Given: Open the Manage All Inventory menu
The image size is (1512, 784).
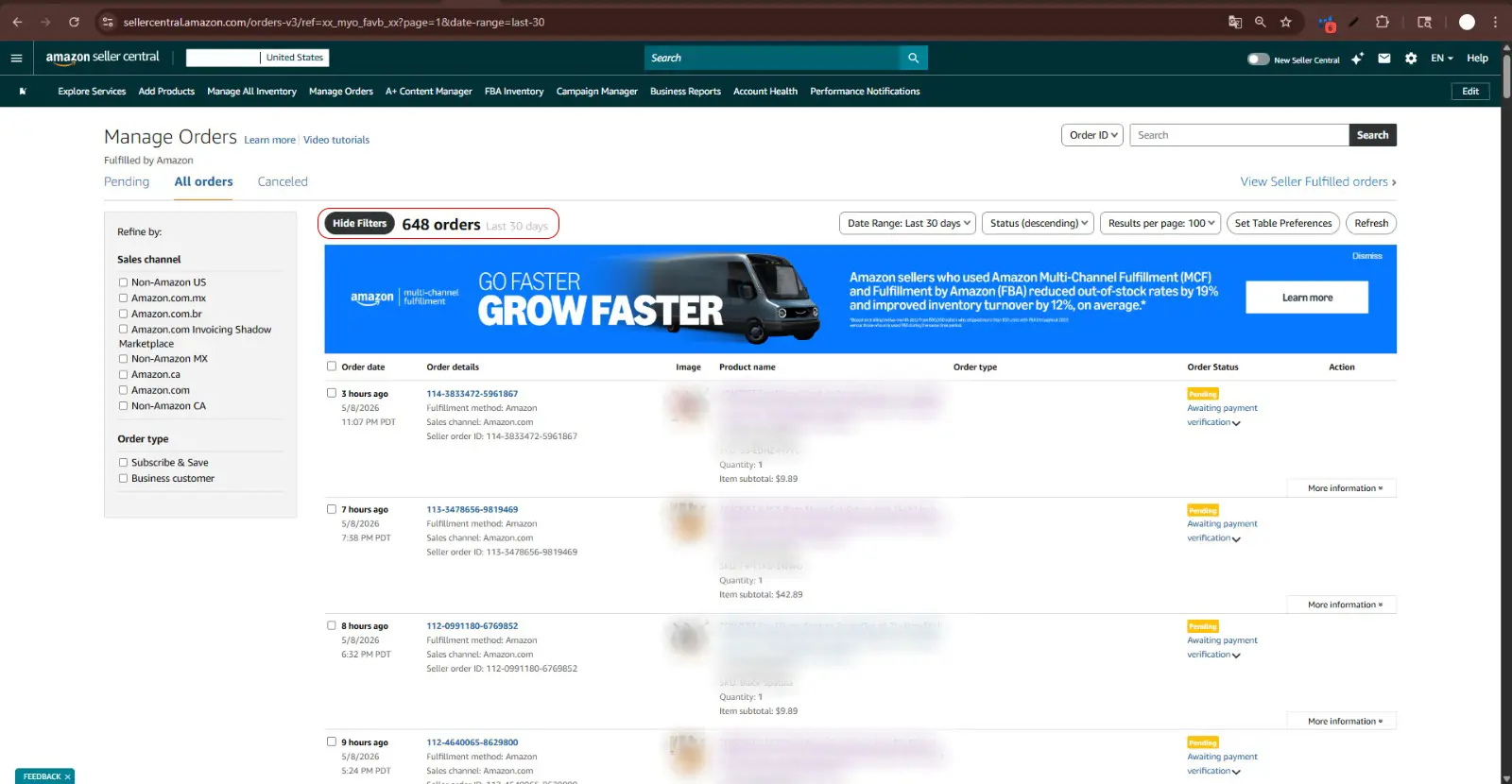Looking at the screenshot, I should click(251, 92).
